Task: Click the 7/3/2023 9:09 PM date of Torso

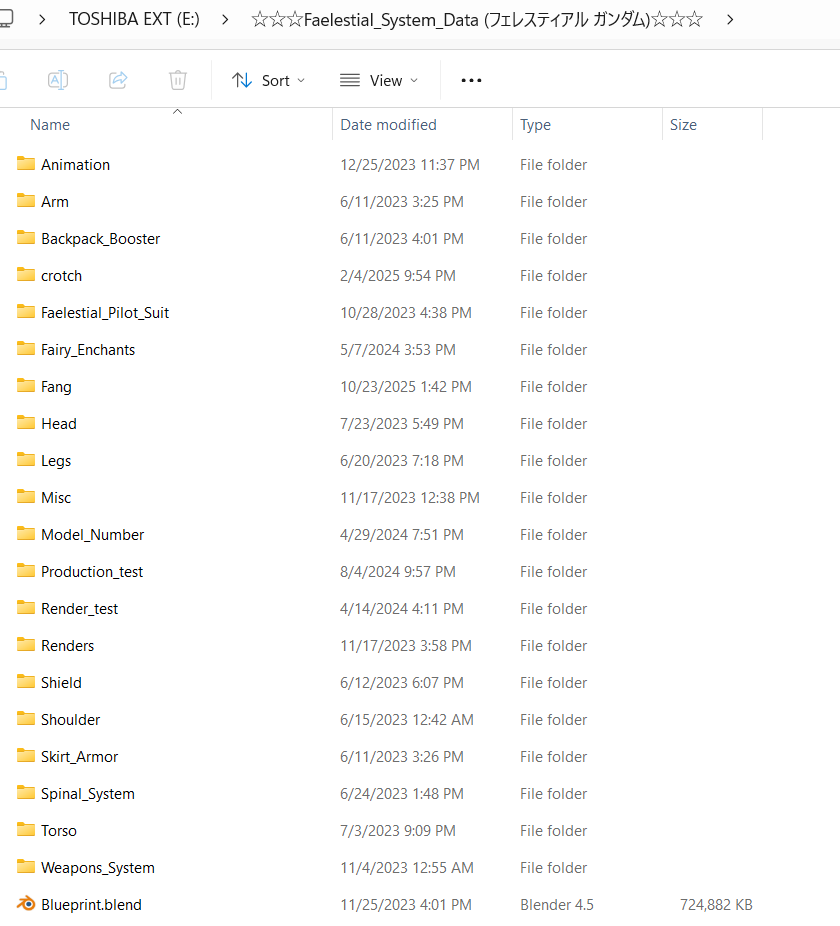Action: tap(398, 831)
